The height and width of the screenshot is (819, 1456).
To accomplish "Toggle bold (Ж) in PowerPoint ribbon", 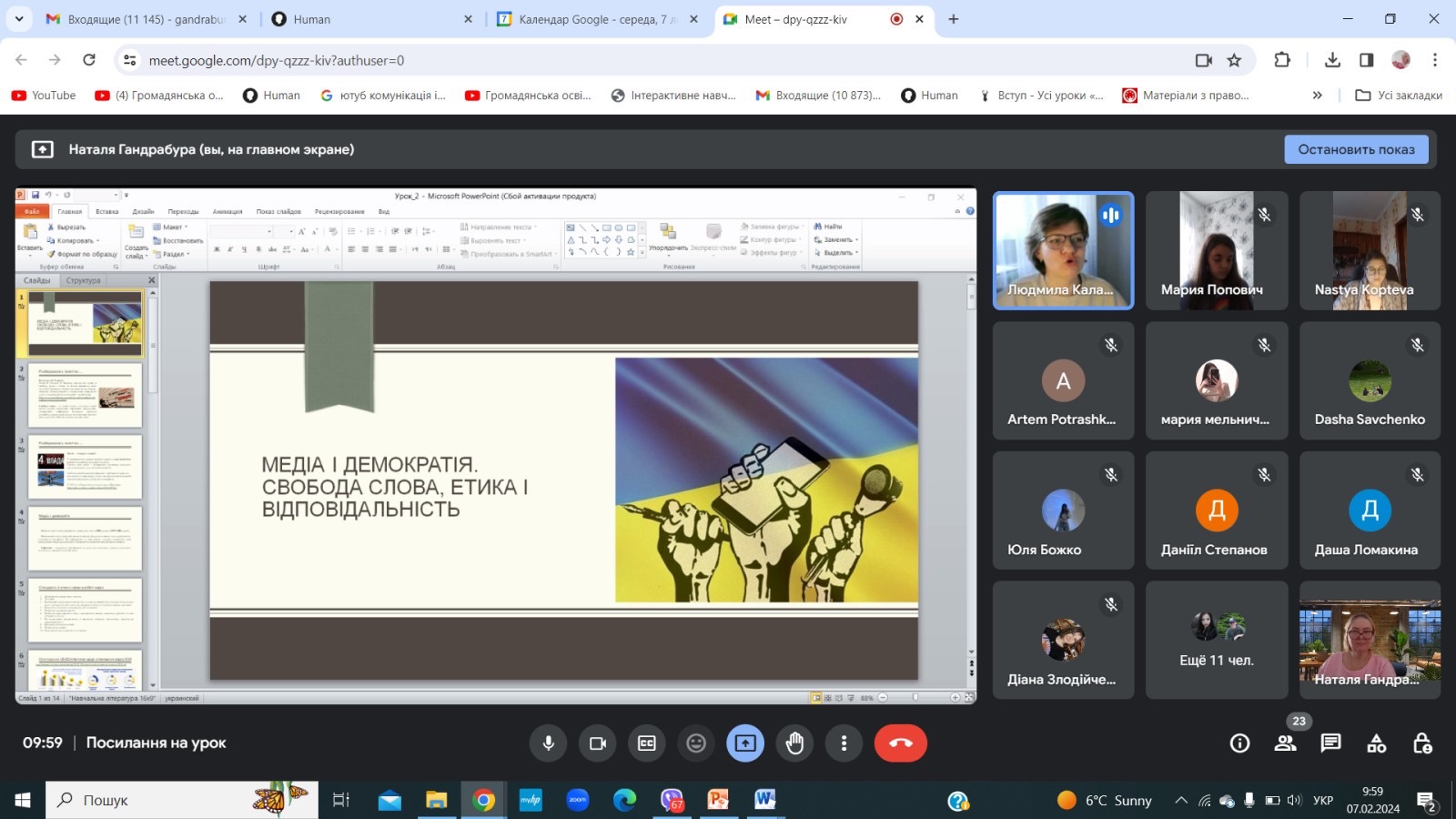I will click(217, 249).
